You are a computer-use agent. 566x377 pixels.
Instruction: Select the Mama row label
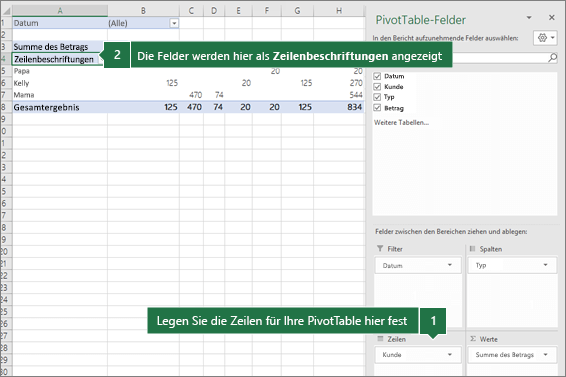[60, 95]
